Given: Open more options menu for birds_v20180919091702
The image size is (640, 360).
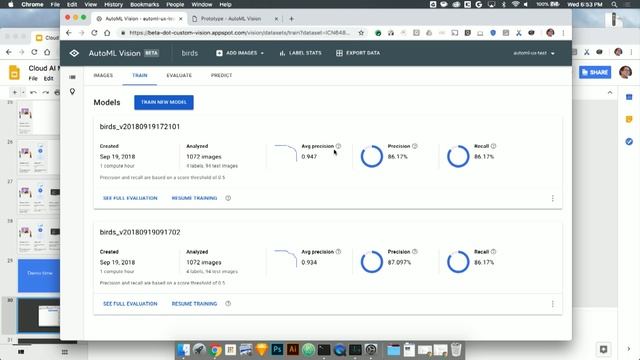Looking at the screenshot, I should click(553, 304).
